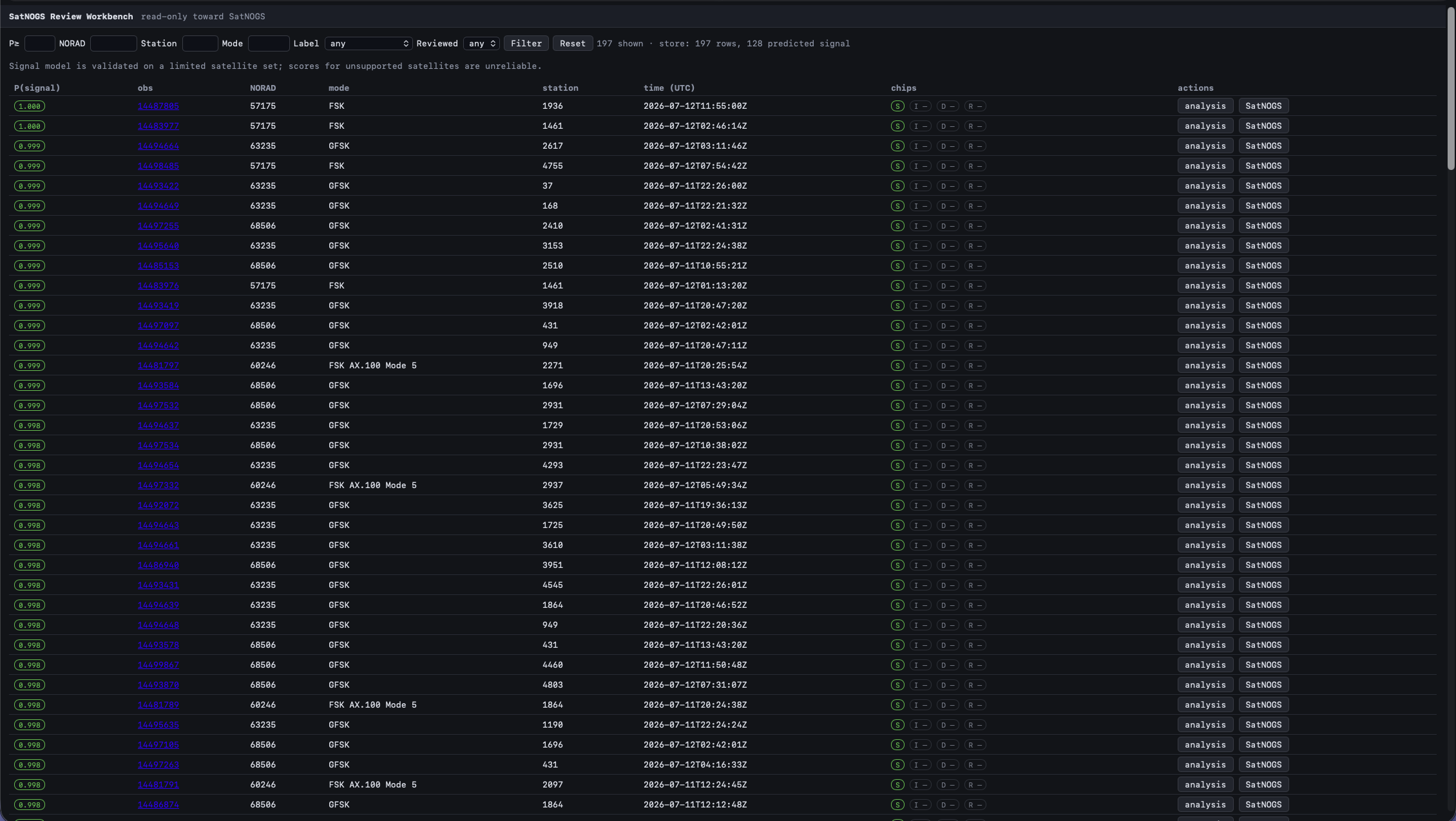Open the Label filter dropdown
The width and height of the screenshot is (1456, 821).
pos(369,43)
